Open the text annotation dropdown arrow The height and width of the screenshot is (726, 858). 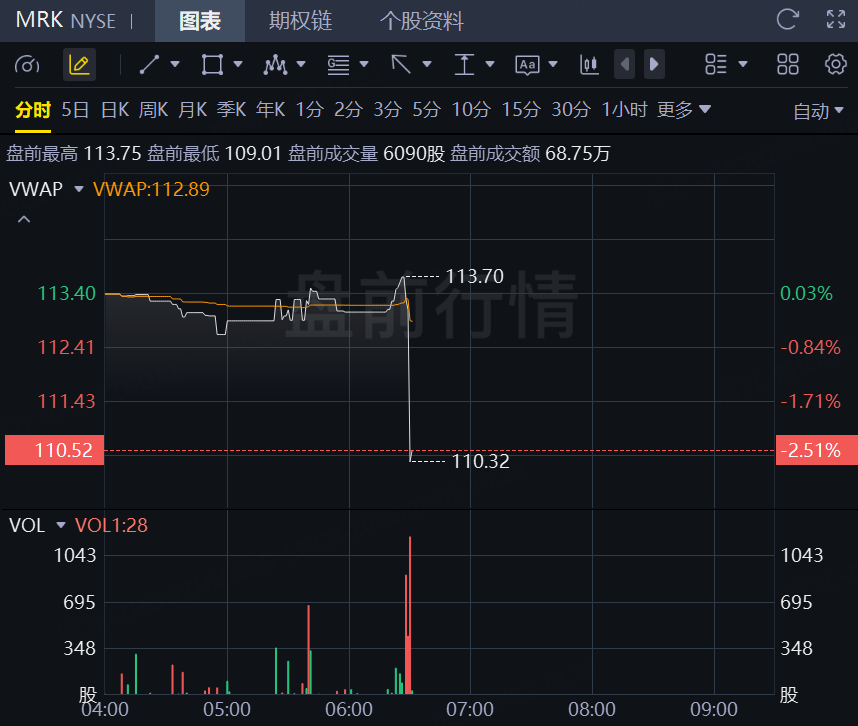tap(553, 64)
